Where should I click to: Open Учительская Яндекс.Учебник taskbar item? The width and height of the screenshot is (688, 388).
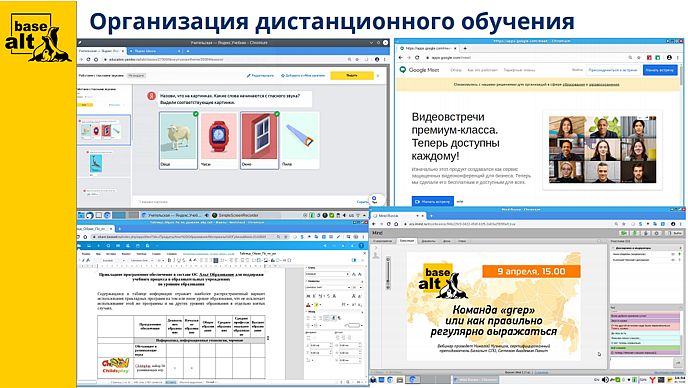174,215
